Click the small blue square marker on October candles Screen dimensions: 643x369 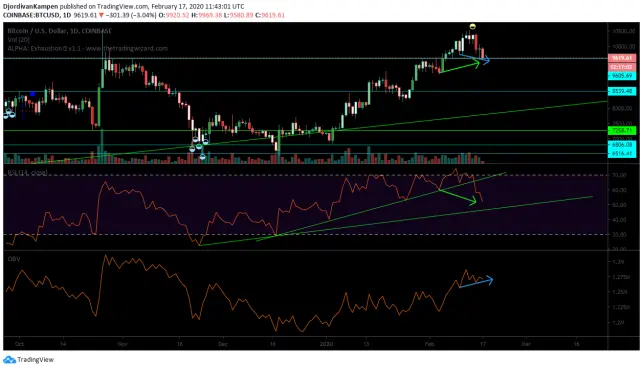click(32, 94)
